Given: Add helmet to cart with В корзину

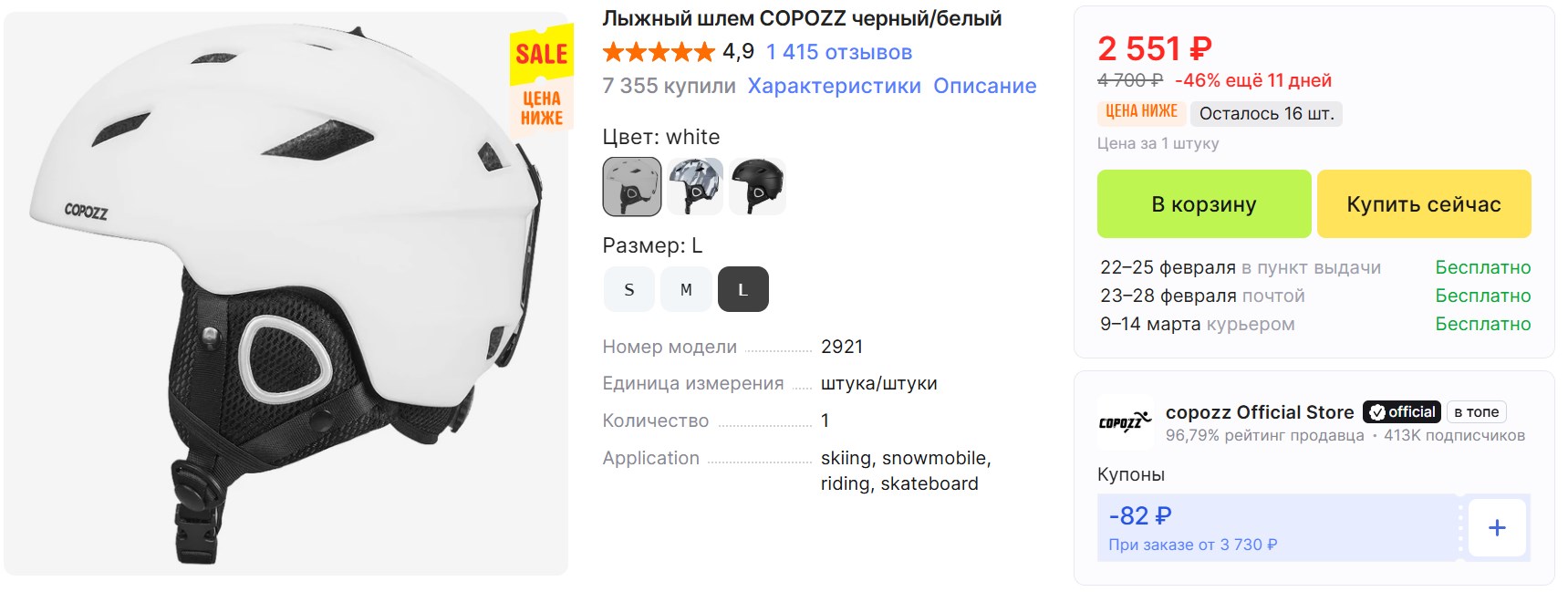Looking at the screenshot, I should [x=1204, y=204].
